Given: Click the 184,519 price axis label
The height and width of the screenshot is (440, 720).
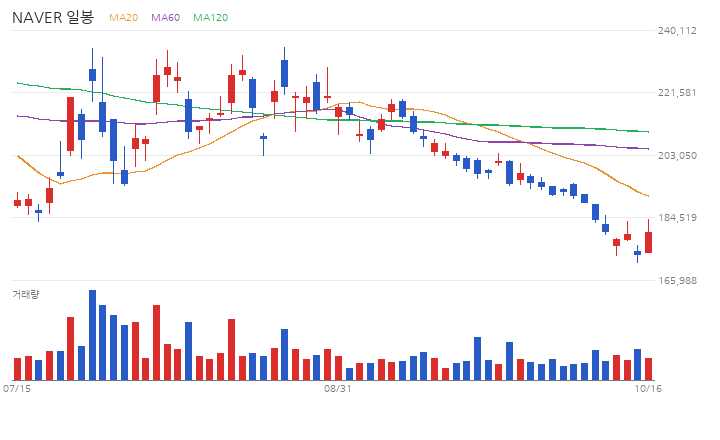Looking at the screenshot, I should (677, 217).
